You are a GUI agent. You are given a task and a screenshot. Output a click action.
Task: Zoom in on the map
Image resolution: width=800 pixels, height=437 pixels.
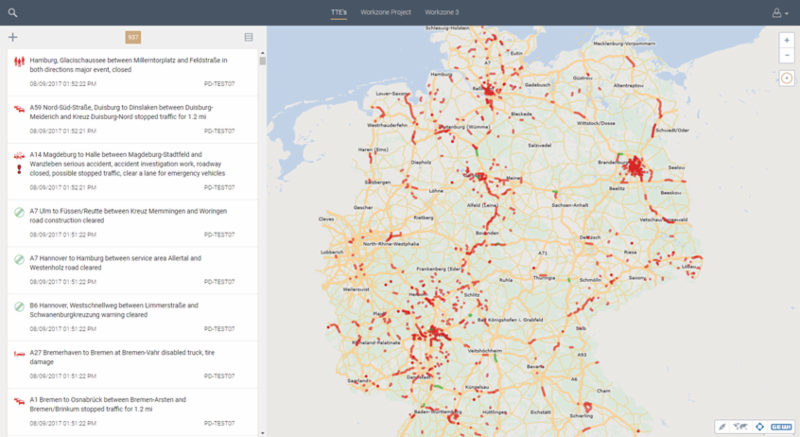786,38
